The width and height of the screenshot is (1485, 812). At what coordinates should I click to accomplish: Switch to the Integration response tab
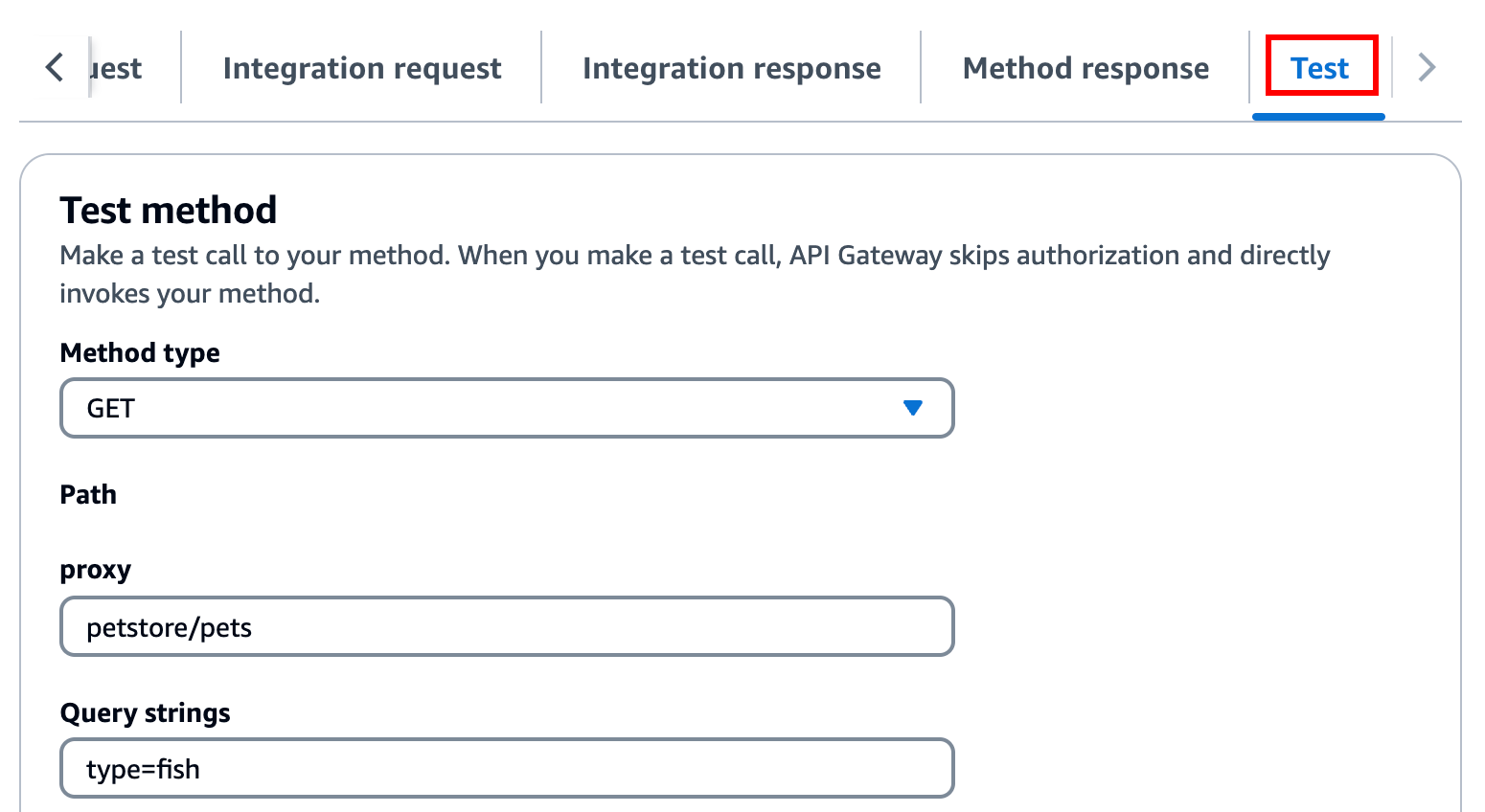click(731, 68)
